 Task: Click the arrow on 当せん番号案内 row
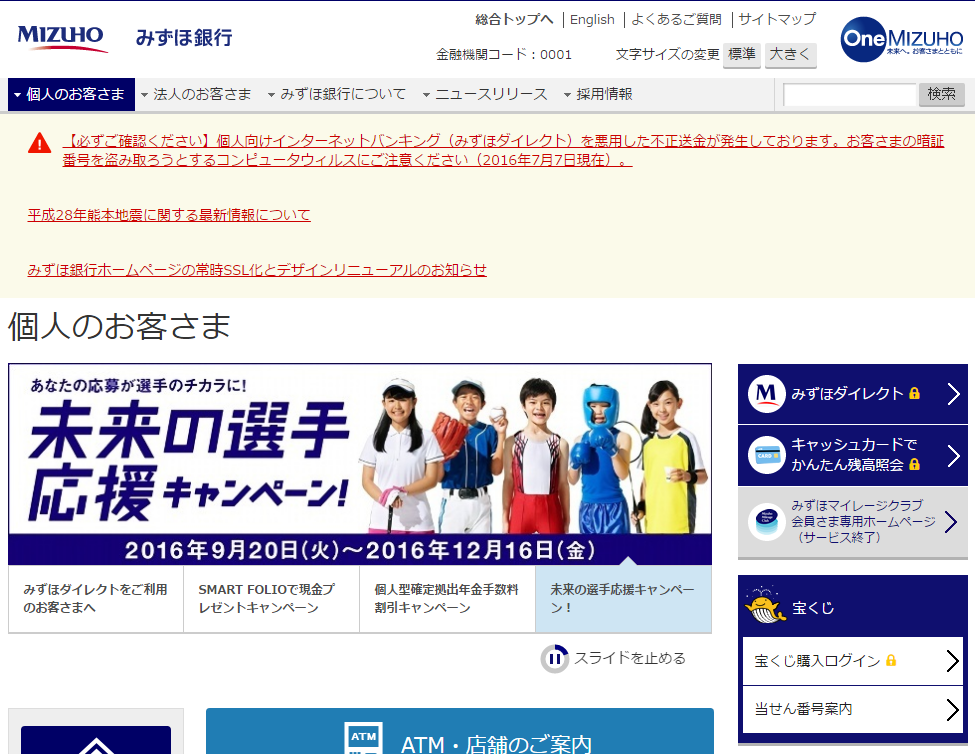pyautogui.click(x=952, y=709)
